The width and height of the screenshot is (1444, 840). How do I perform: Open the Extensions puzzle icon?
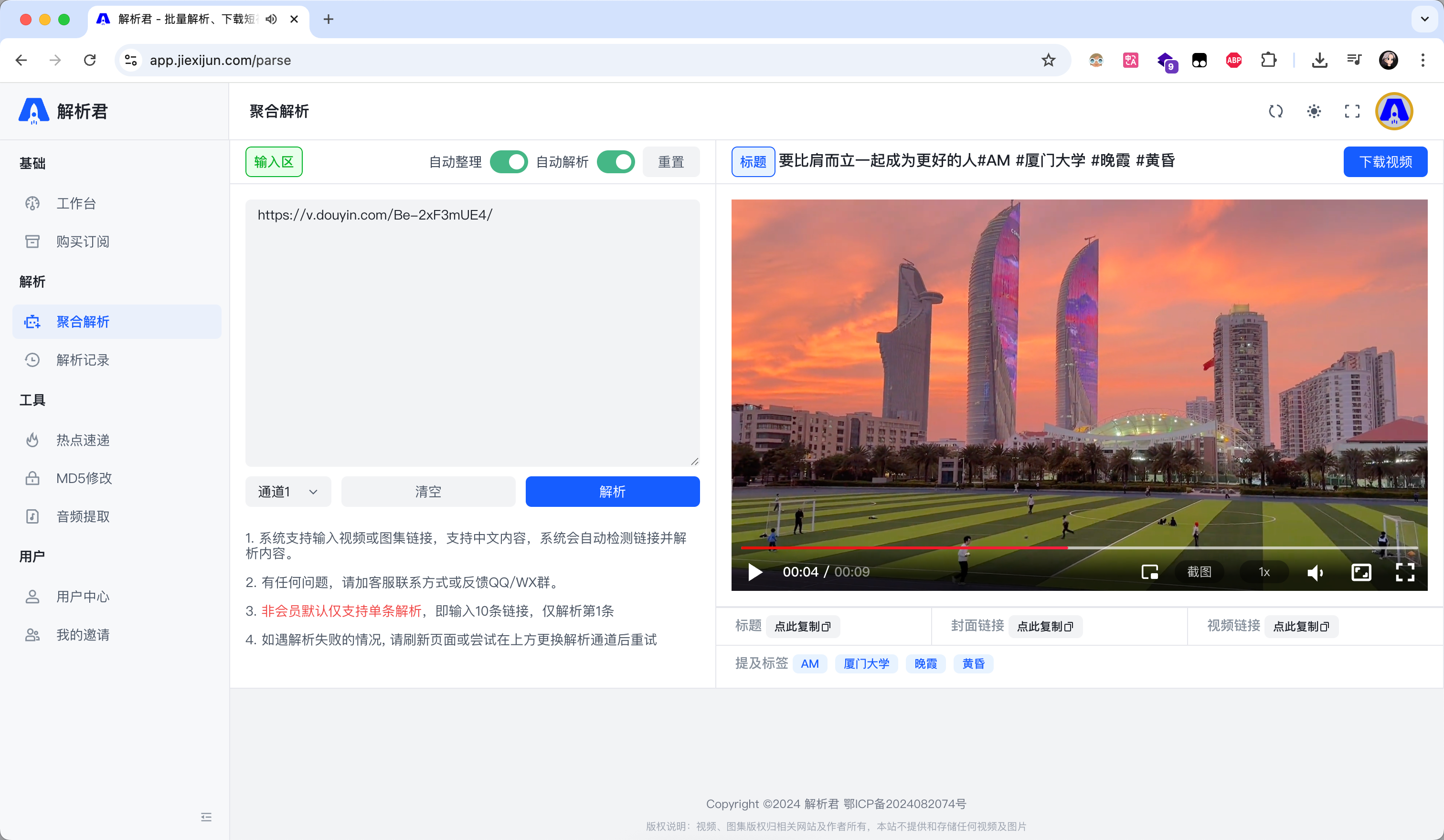(1269, 60)
